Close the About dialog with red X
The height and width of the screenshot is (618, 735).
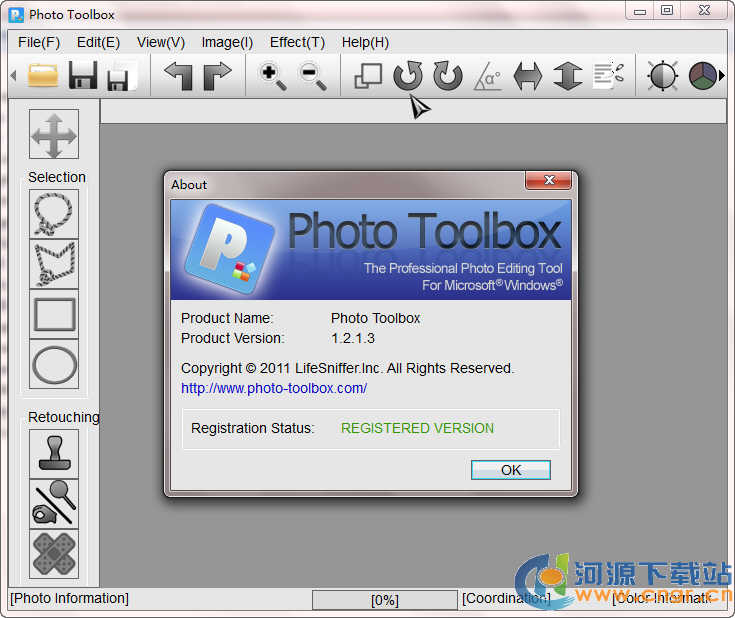(548, 180)
